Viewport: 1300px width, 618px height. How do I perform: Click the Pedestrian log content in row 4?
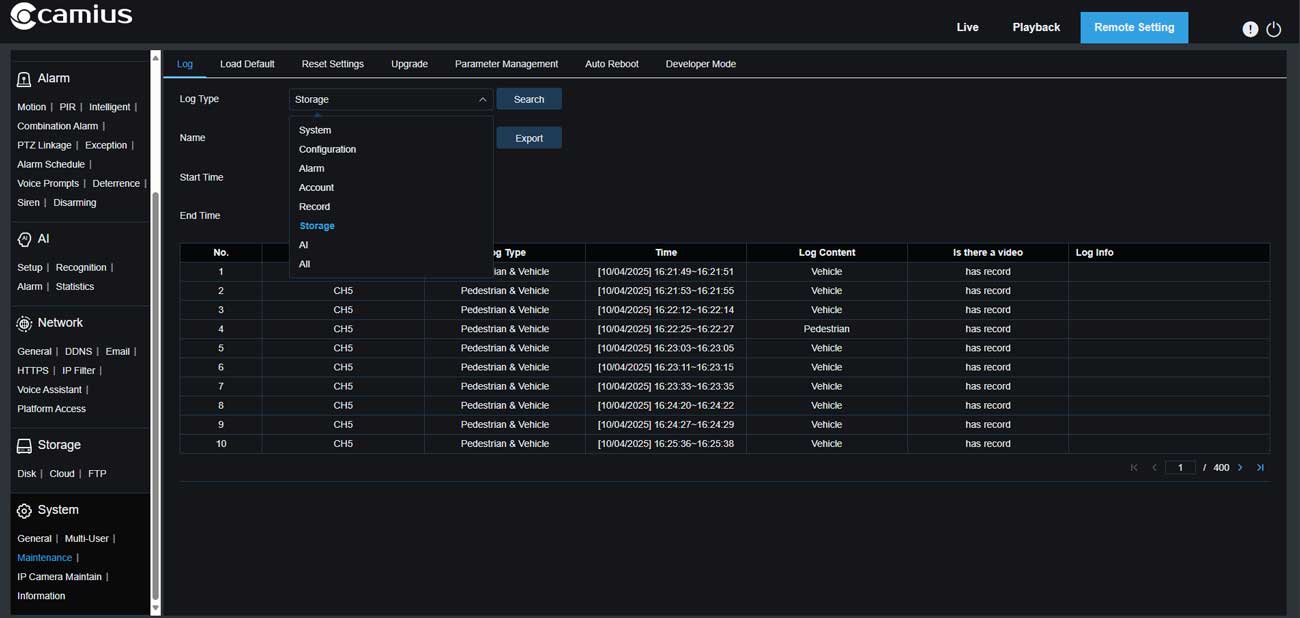(826, 329)
